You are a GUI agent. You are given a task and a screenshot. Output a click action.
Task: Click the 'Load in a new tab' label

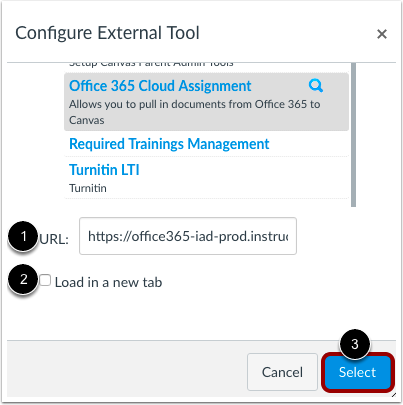pyautogui.click(x=108, y=282)
